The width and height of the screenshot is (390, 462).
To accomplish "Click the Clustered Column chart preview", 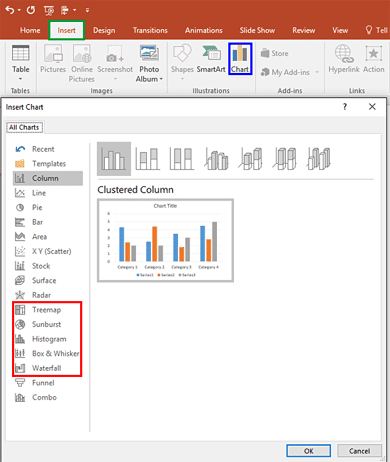I will tap(165, 240).
